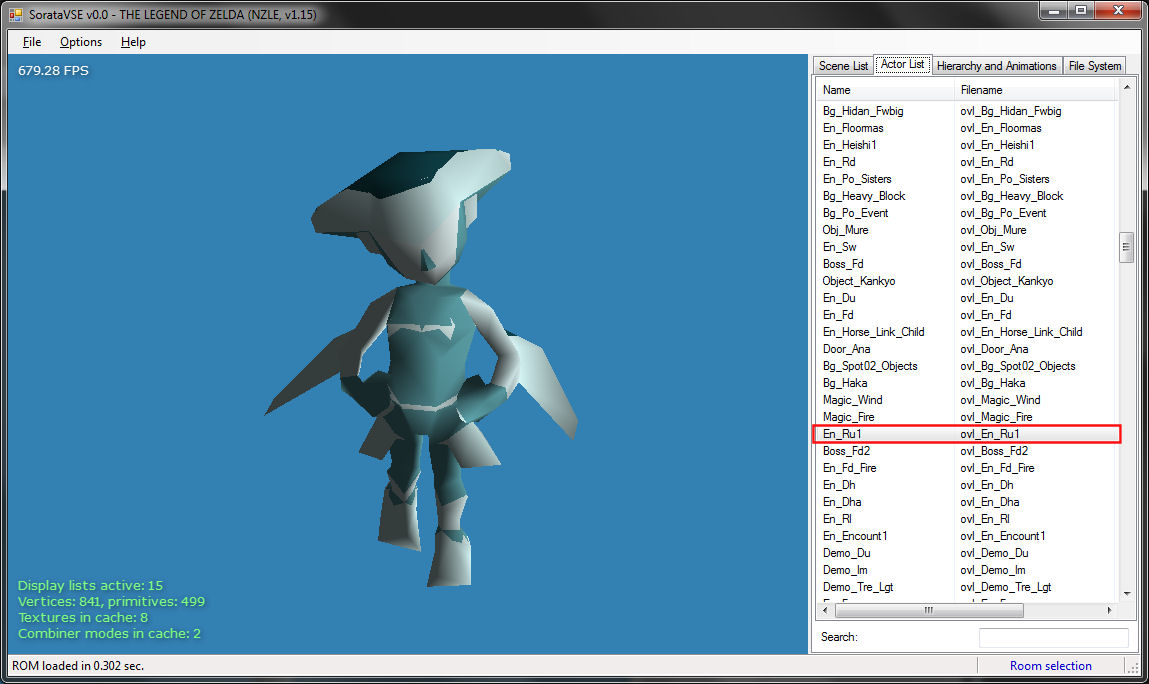
Task: Click the horizontal scroll left arrow
Action: (825, 610)
